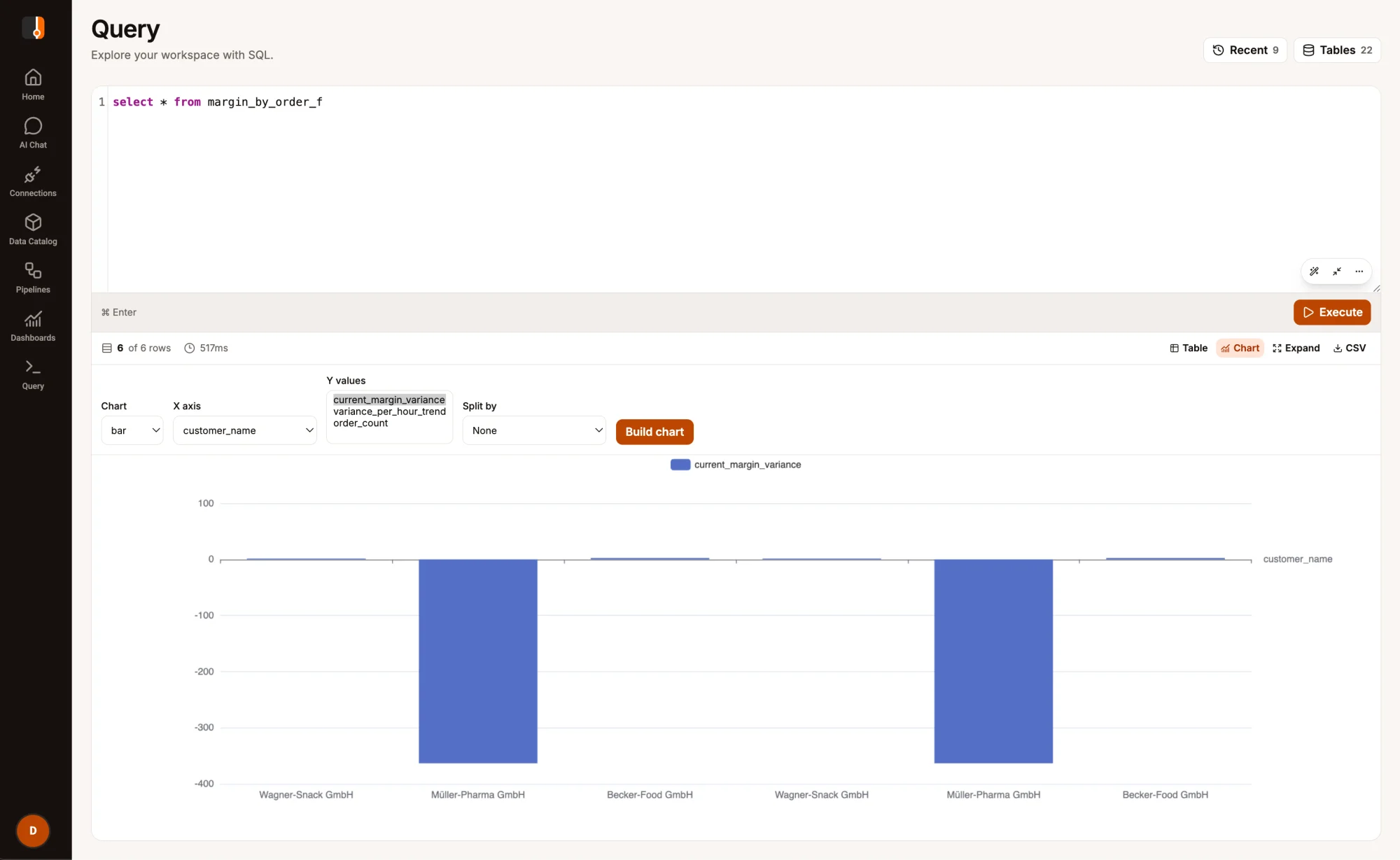Open the Split by dropdown showing None
Viewport: 1400px width, 860px height.
pyautogui.click(x=534, y=430)
